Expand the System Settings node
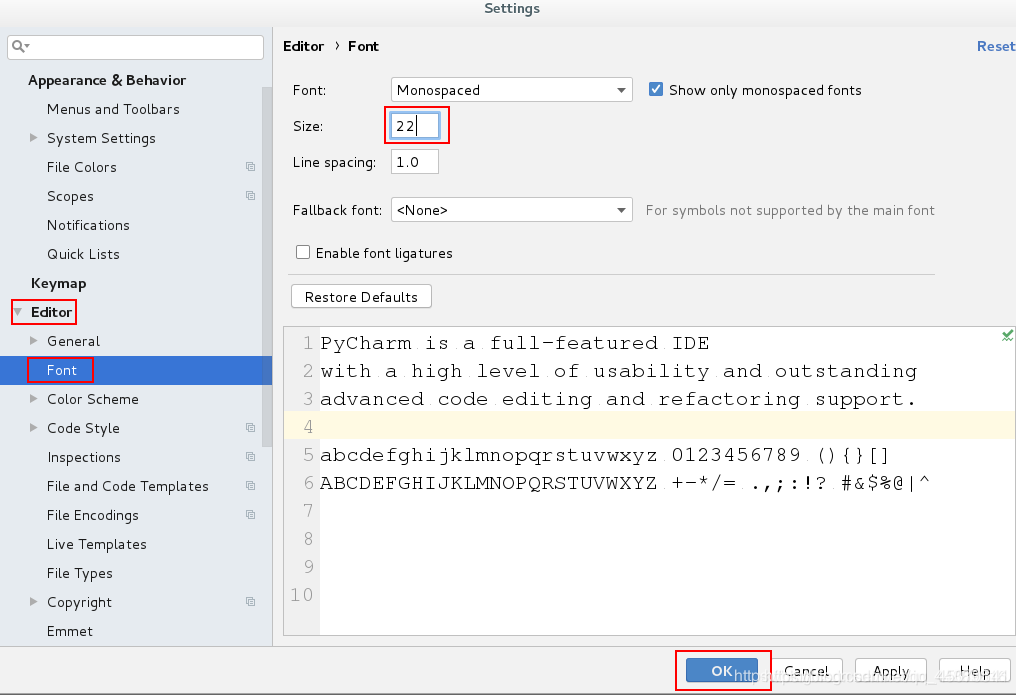The image size is (1016, 695). click(34, 137)
